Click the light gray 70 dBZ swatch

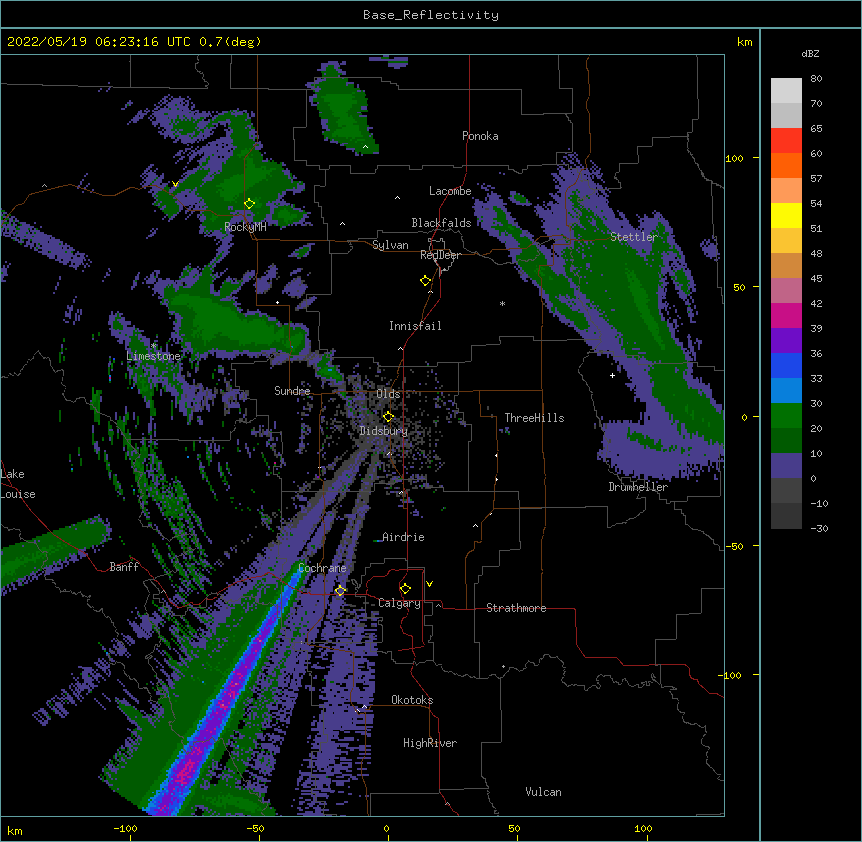tap(786, 91)
